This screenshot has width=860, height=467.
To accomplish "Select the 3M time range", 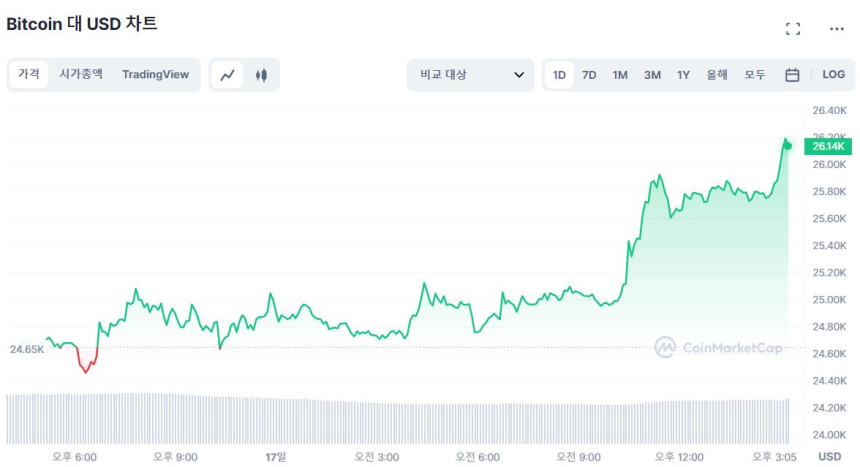I will pos(652,75).
